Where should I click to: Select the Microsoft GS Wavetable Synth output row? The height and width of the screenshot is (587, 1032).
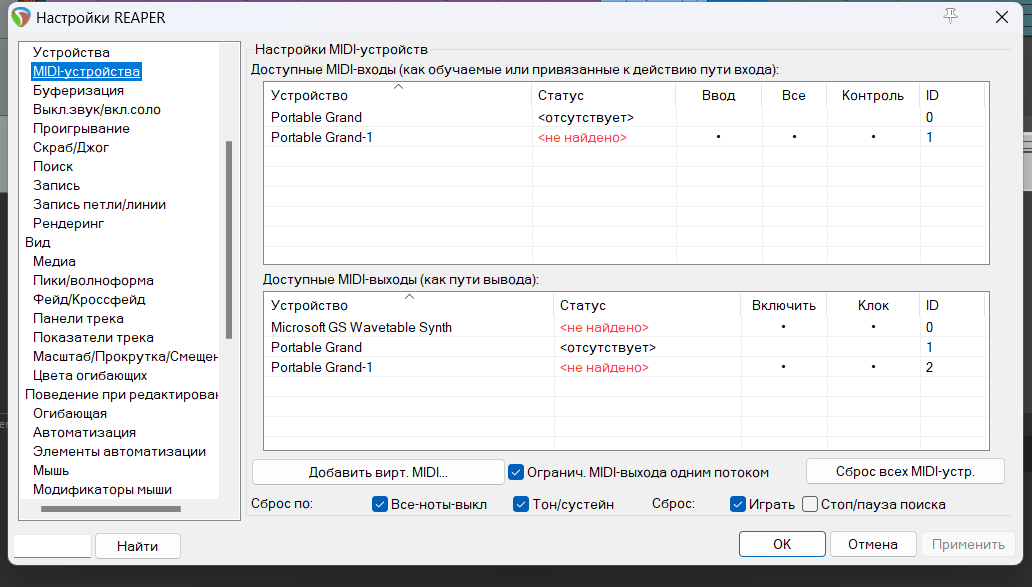pyautogui.click(x=625, y=328)
